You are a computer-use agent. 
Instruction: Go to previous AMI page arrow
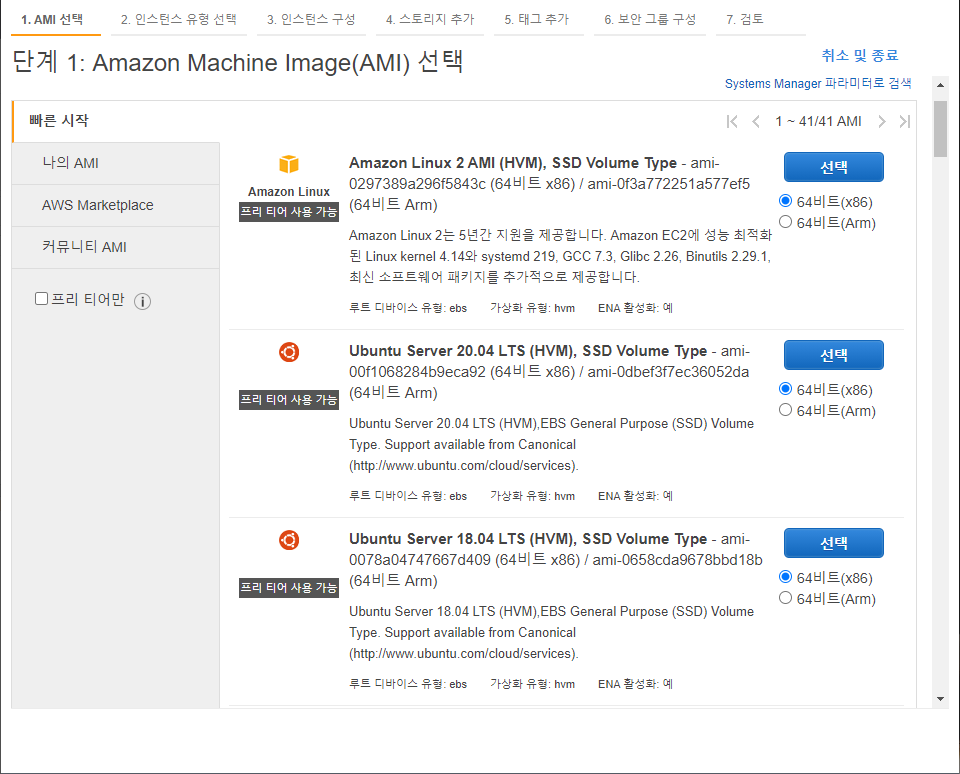tap(756, 121)
